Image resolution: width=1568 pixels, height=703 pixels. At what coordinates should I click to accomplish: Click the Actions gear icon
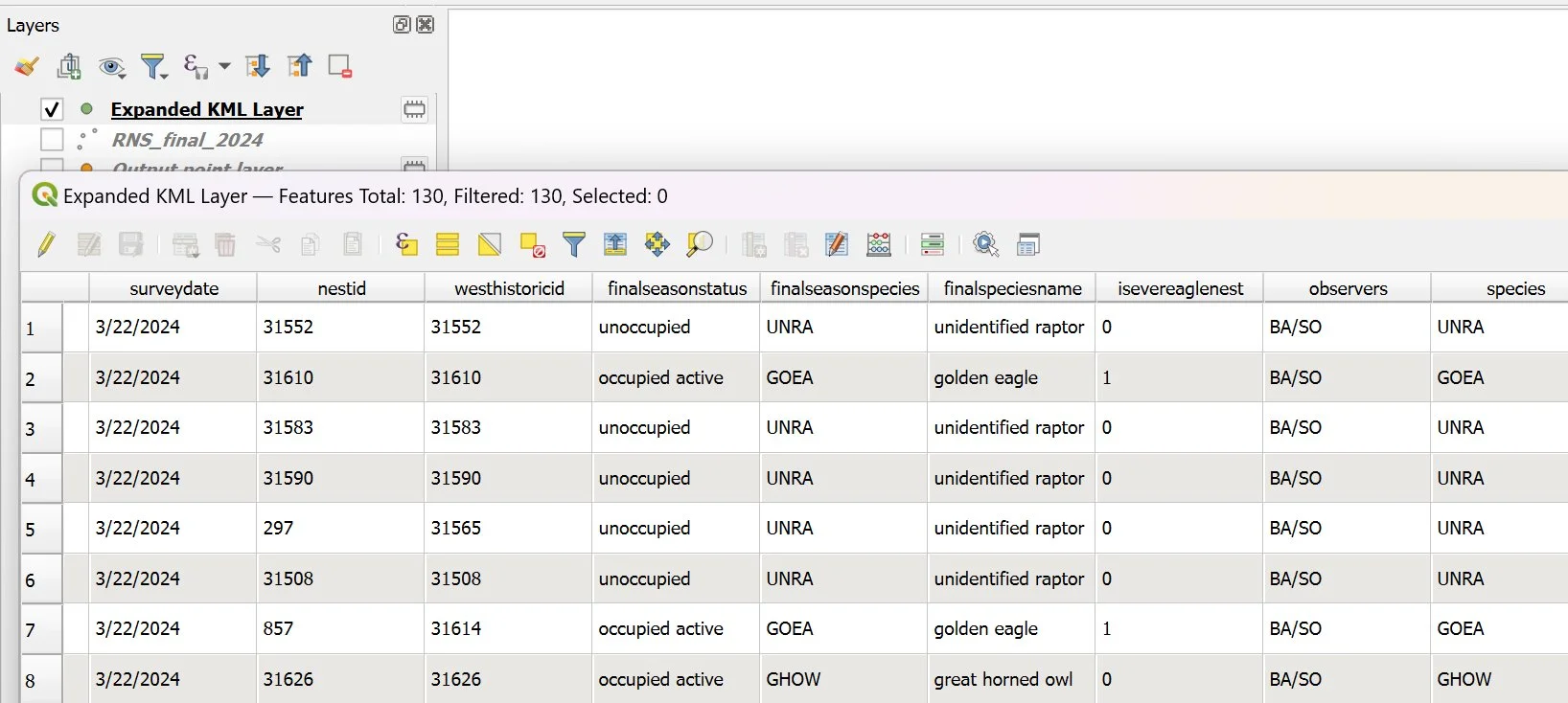point(986,244)
